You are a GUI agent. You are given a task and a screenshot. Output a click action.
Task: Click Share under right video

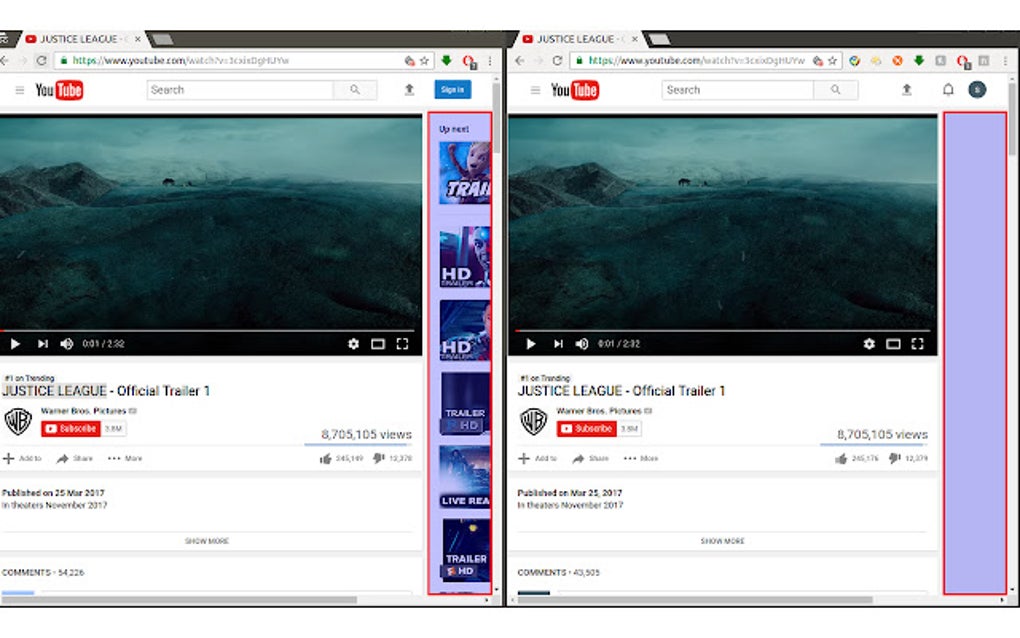pyautogui.click(x=591, y=459)
